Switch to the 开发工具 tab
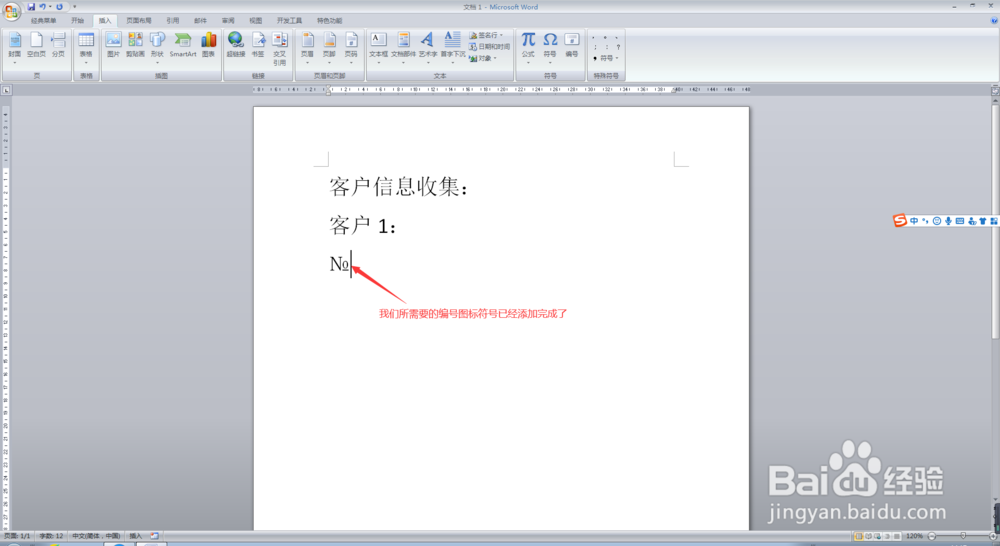The image size is (1000, 546). pos(289,20)
